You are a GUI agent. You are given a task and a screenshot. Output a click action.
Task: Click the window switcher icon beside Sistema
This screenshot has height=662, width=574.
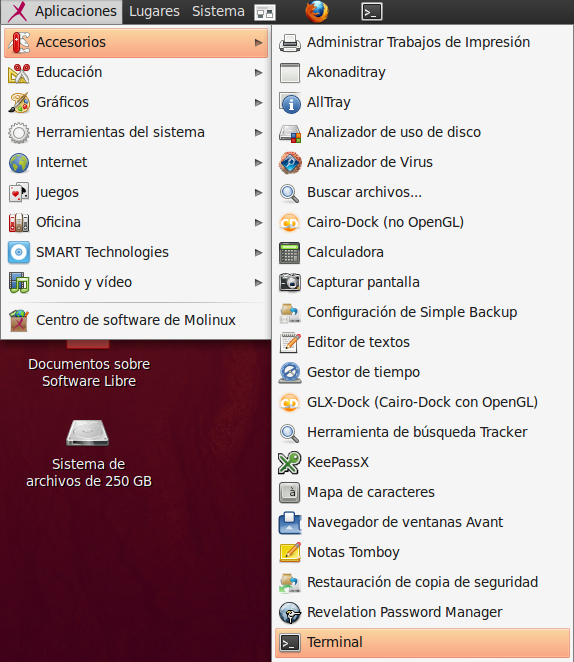pyautogui.click(x=265, y=12)
